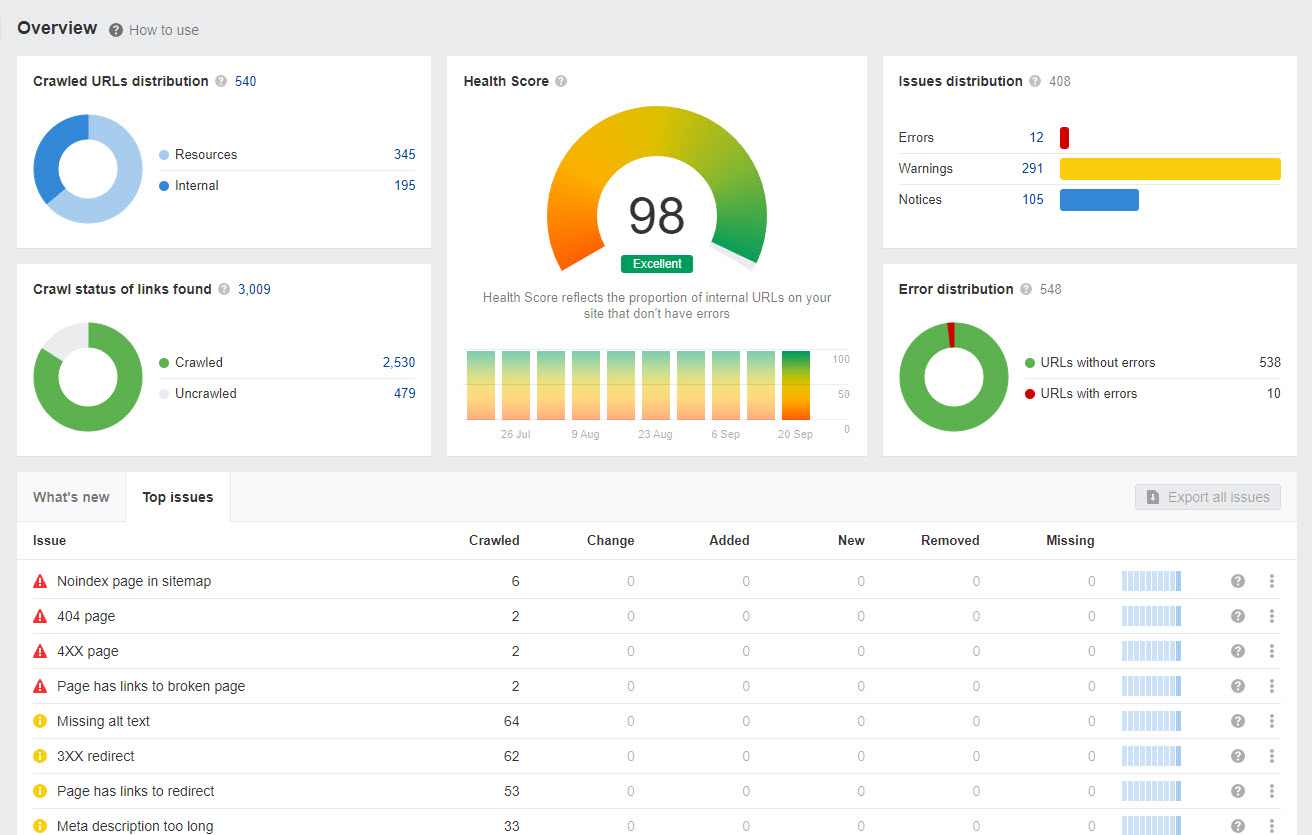Click the Crawled column header
The image size is (1312, 835).
494,540
